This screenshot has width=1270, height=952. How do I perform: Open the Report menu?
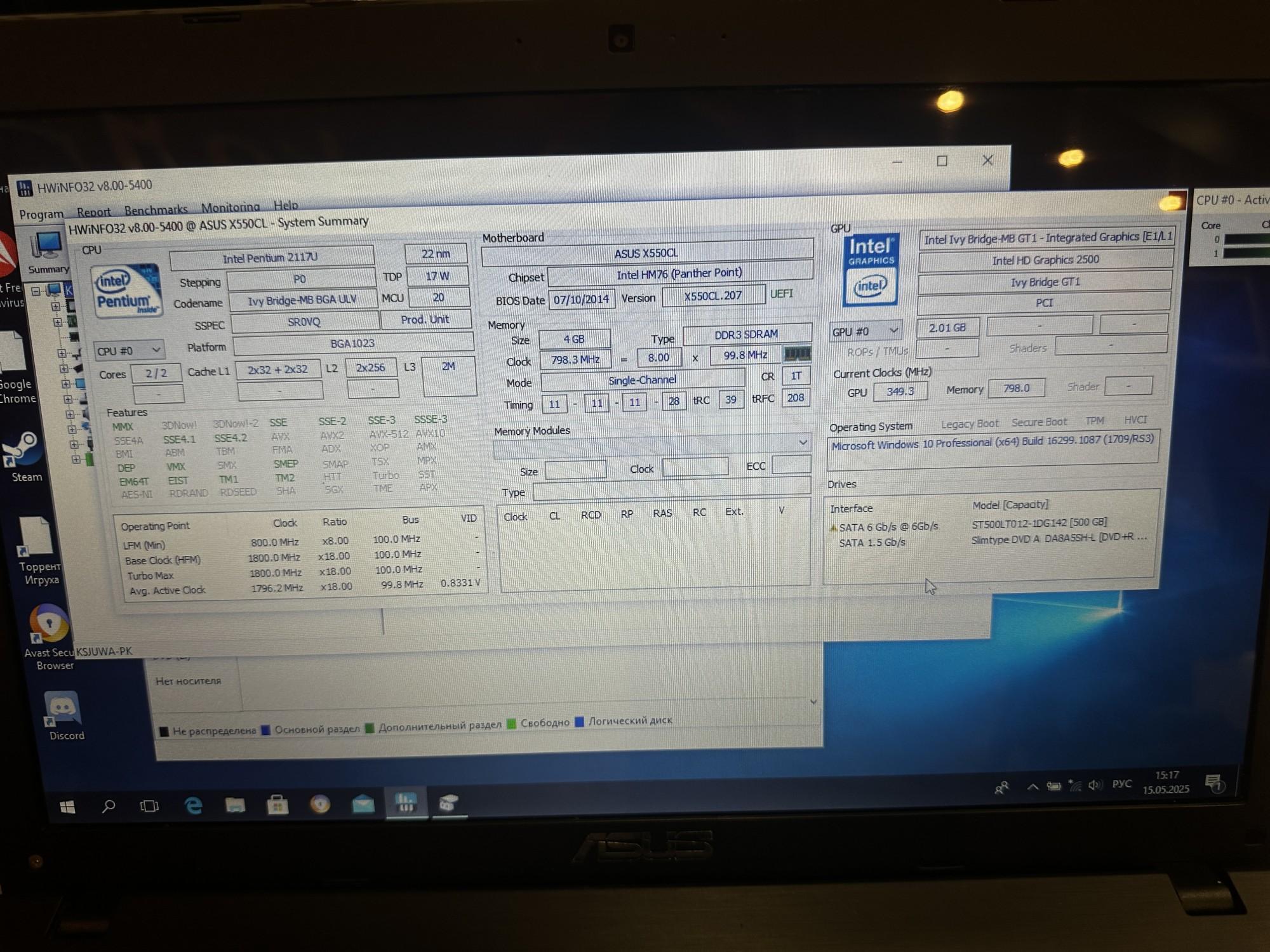pyautogui.click(x=93, y=212)
